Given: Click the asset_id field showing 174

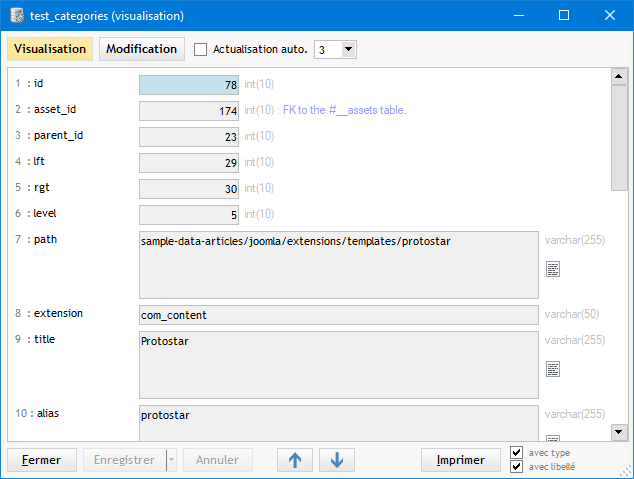Looking at the screenshot, I should point(189,111).
